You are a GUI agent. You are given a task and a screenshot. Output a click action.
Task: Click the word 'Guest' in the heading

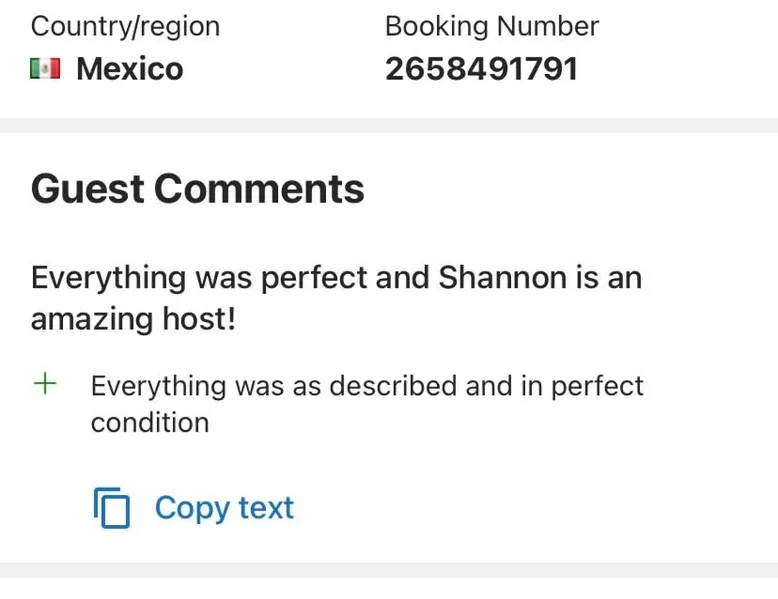coord(87,188)
